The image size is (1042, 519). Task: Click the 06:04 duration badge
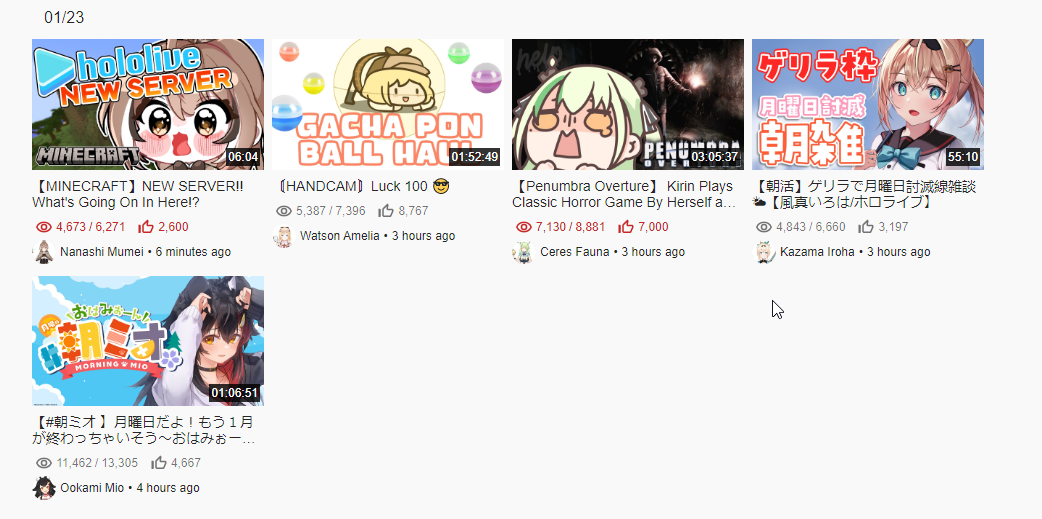pos(242,157)
